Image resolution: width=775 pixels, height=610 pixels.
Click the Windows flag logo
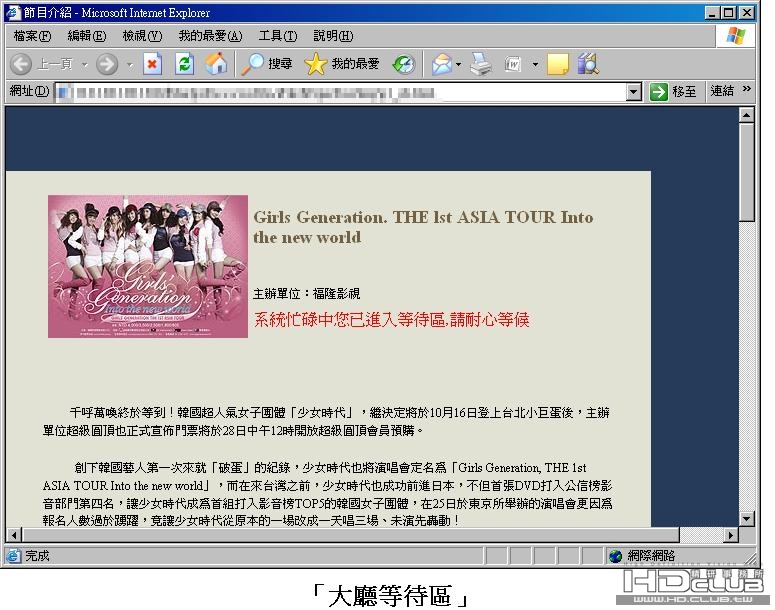(x=735, y=36)
